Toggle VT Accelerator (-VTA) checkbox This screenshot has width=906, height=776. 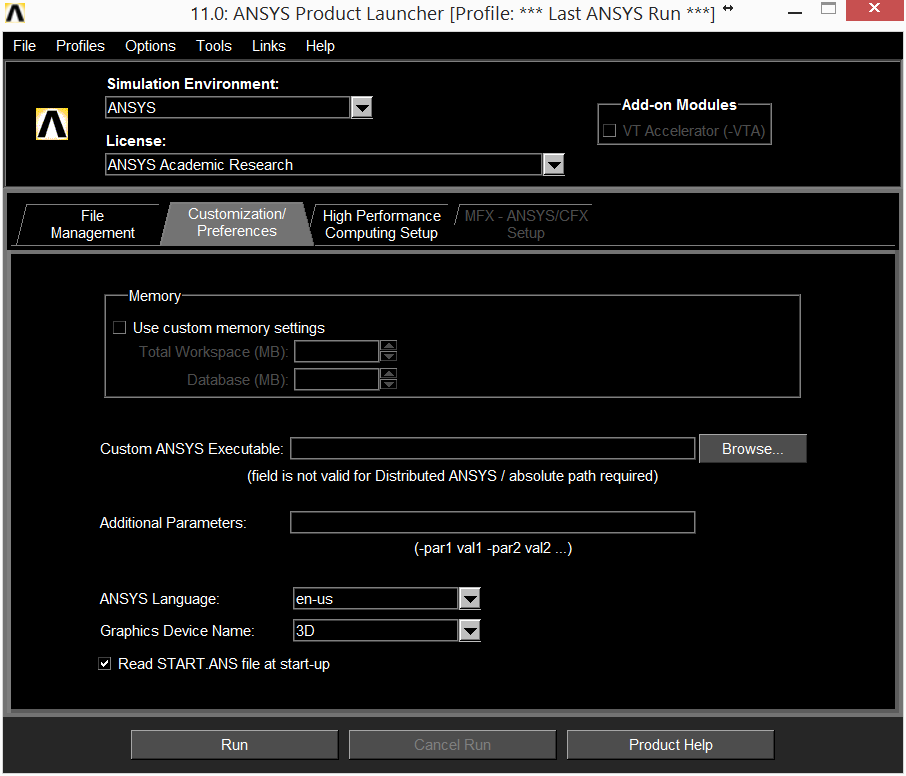coord(610,131)
